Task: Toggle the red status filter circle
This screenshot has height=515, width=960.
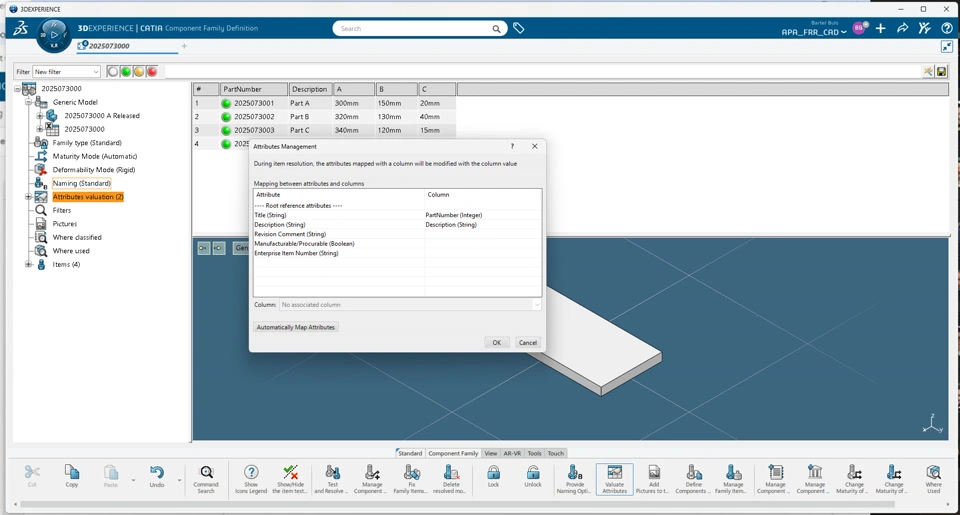Action: pos(152,72)
